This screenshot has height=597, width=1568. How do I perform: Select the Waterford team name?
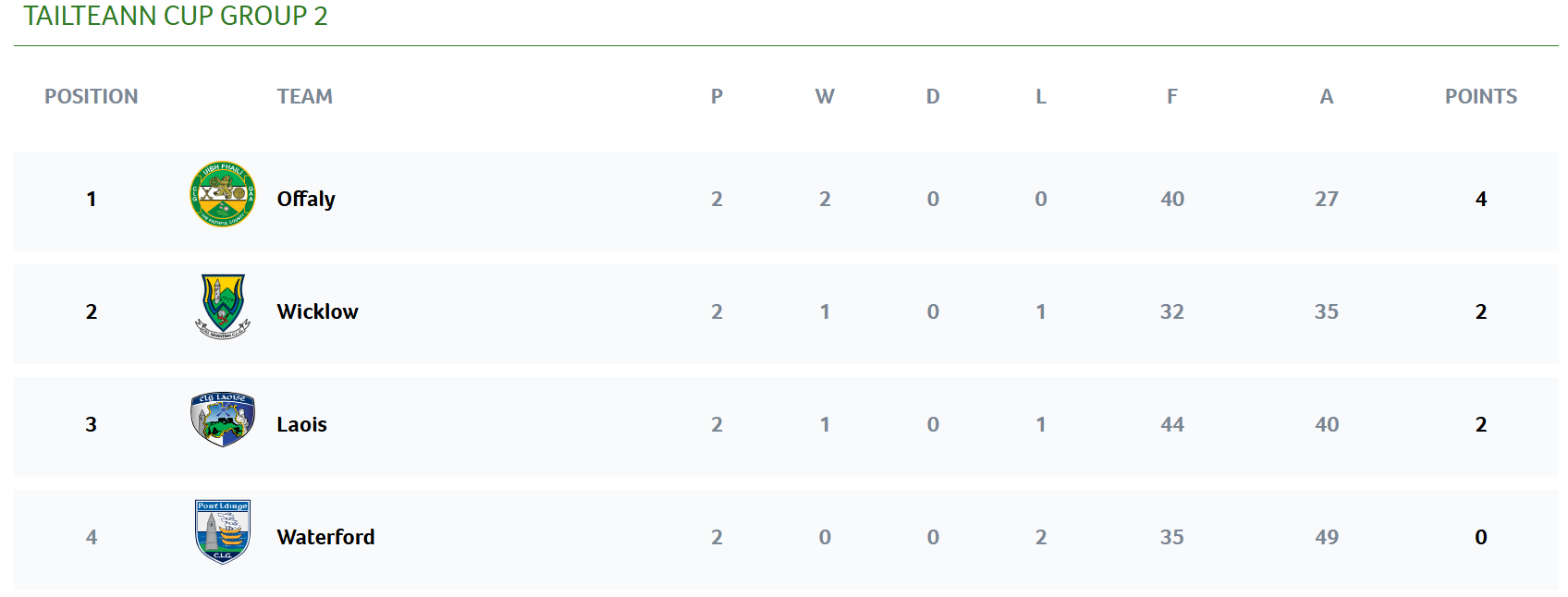[x=325, y=537]
